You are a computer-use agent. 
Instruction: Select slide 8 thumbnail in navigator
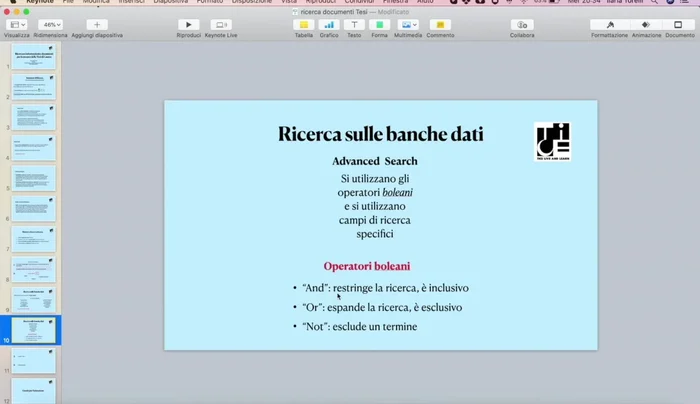[x=33, y=269]
